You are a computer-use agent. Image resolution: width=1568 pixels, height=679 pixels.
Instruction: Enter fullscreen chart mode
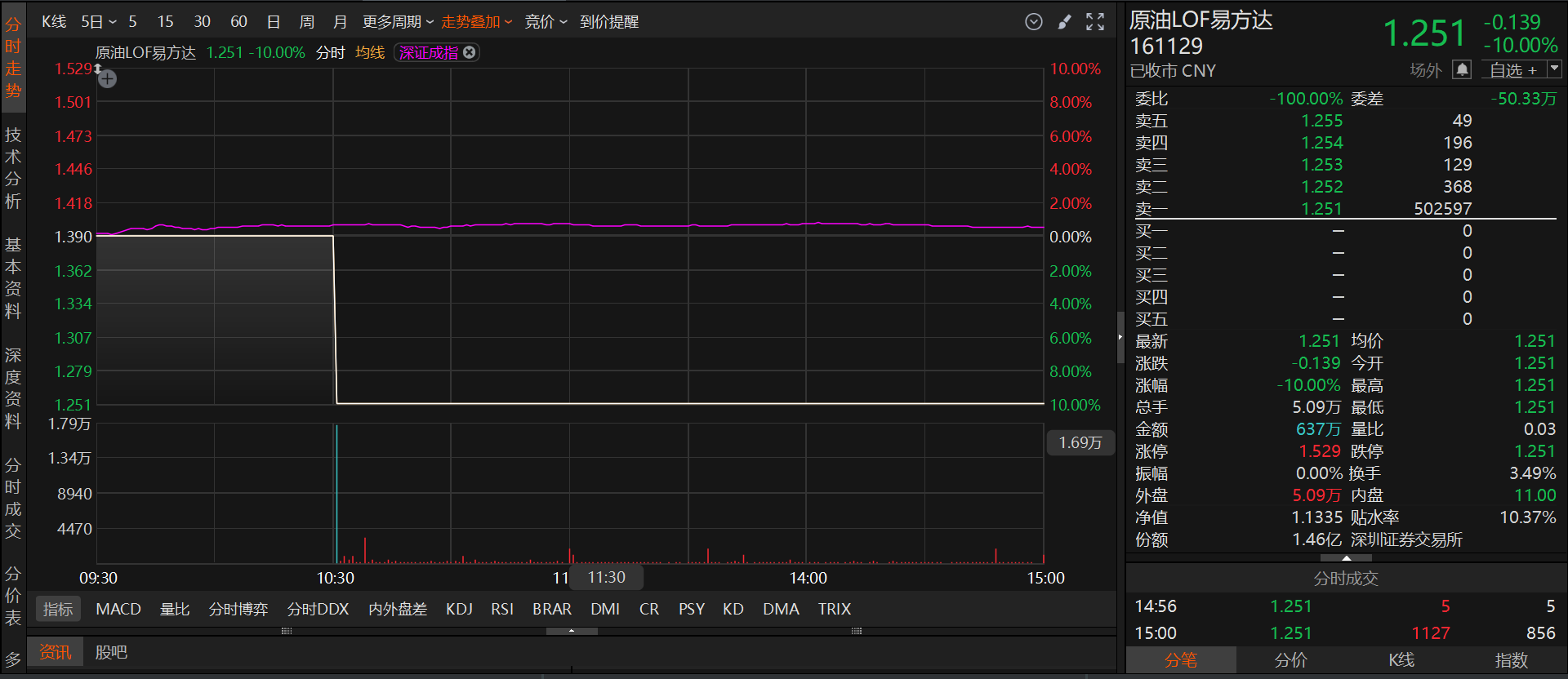click(1095, 22)
